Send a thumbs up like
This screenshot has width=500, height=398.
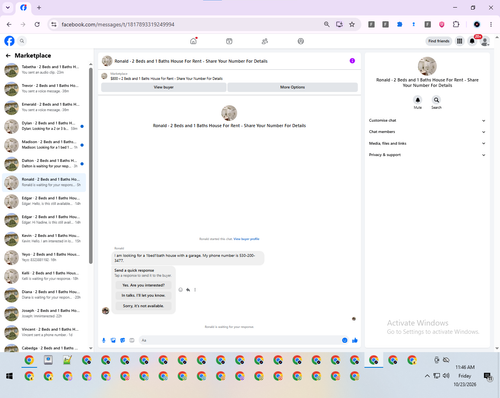pos(355,340)
